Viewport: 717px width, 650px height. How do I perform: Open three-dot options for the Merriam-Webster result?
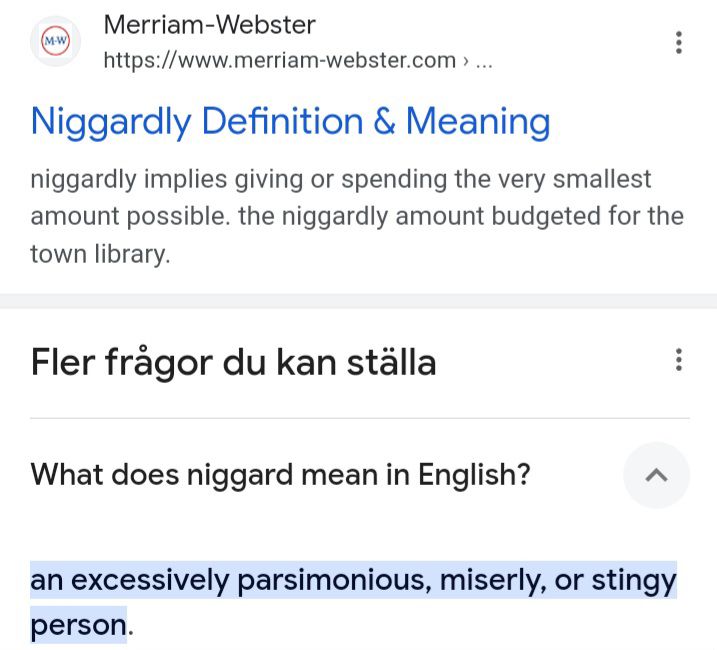(679, 42)
